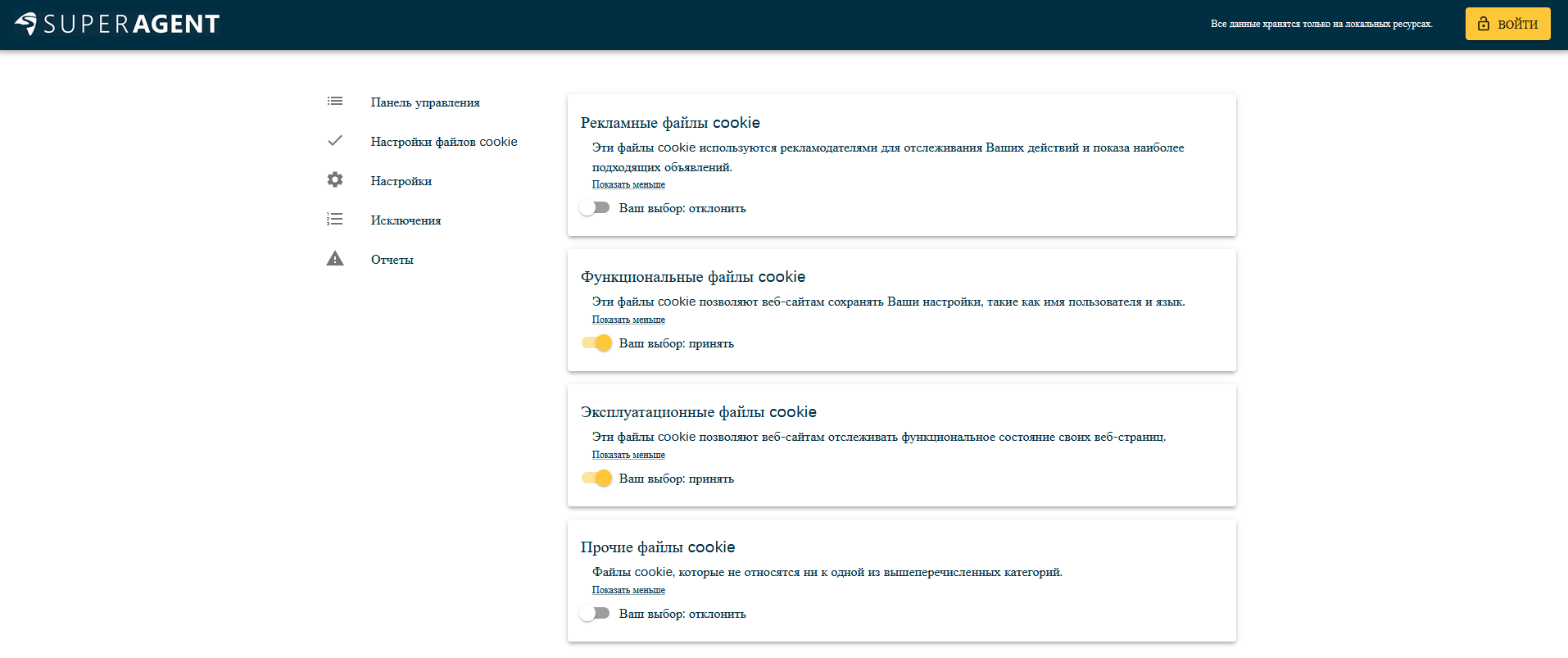Click 'Ваш выбор: отклонить' under Прочие cookie

point(682,614)
